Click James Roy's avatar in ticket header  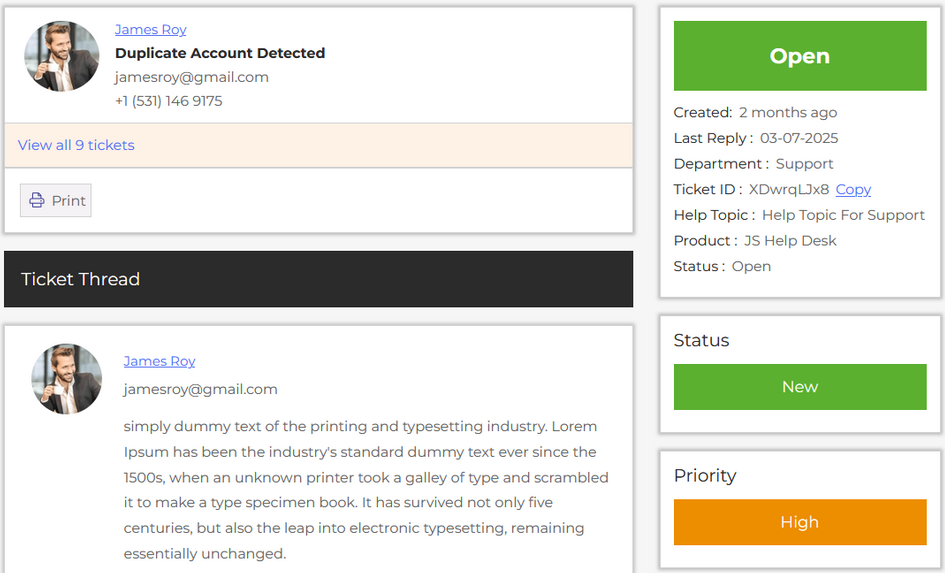(62, 56)
